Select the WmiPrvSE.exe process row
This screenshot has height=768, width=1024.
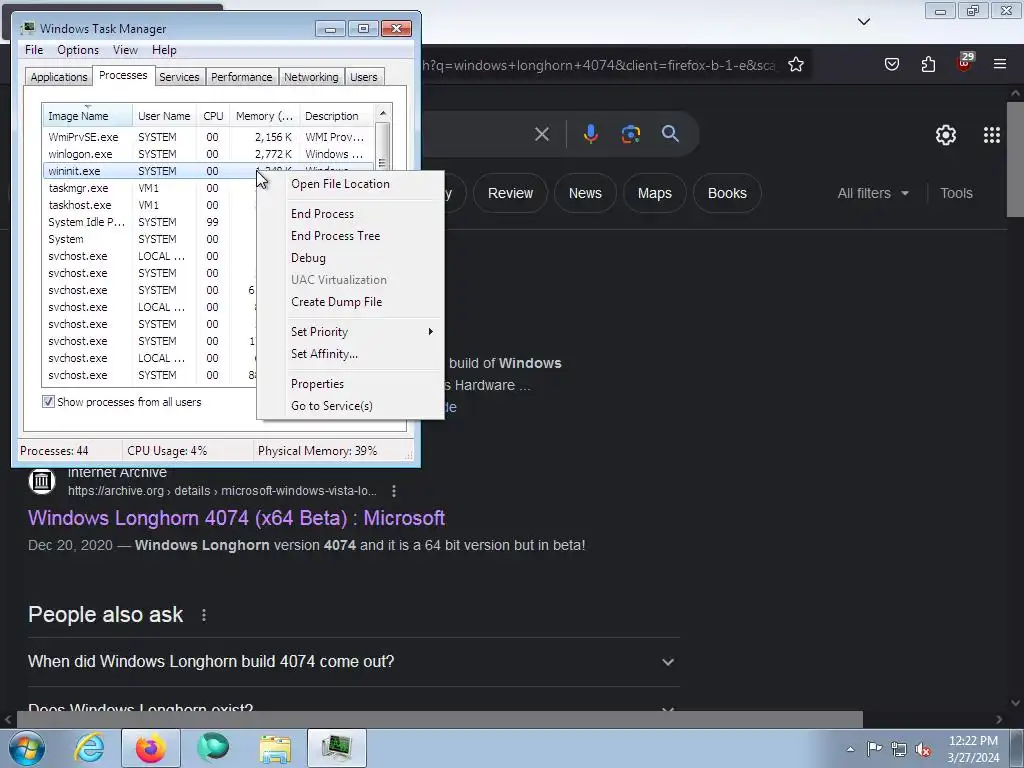[208, 137]
